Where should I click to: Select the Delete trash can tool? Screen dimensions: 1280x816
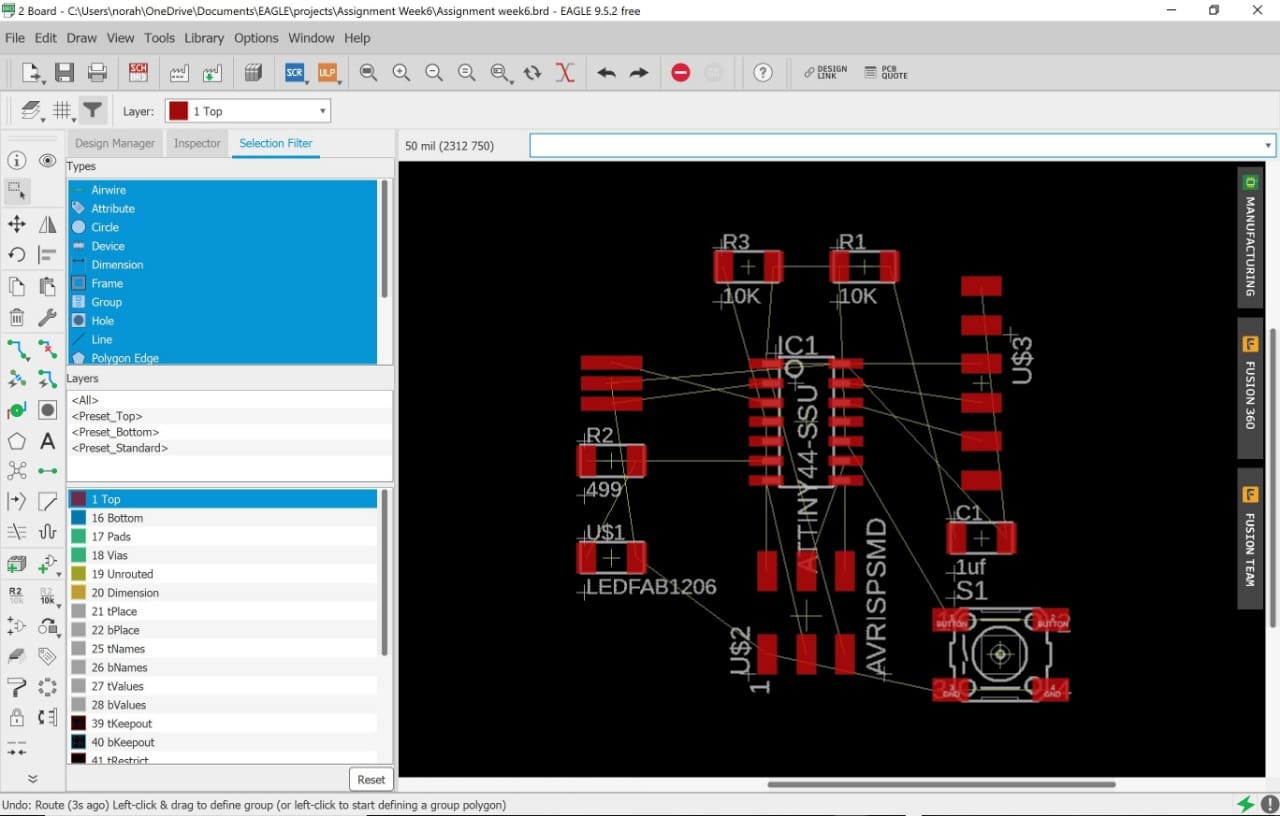point(17,318)
